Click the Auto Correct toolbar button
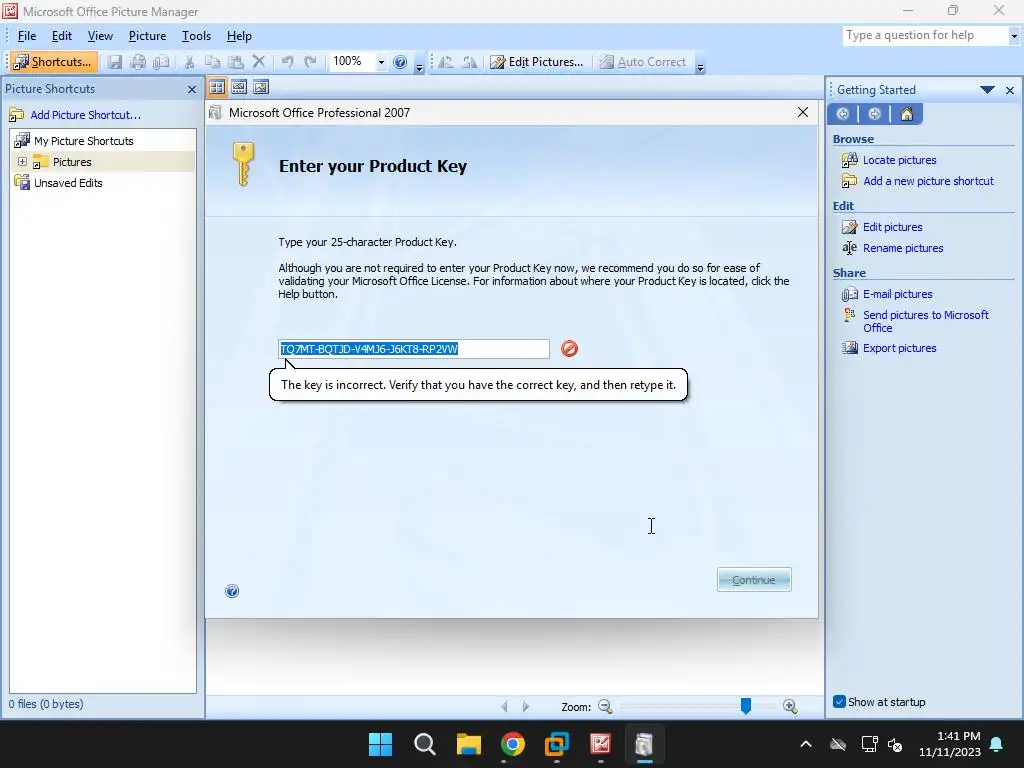1024x768 pixels. (x=643, y=62)
